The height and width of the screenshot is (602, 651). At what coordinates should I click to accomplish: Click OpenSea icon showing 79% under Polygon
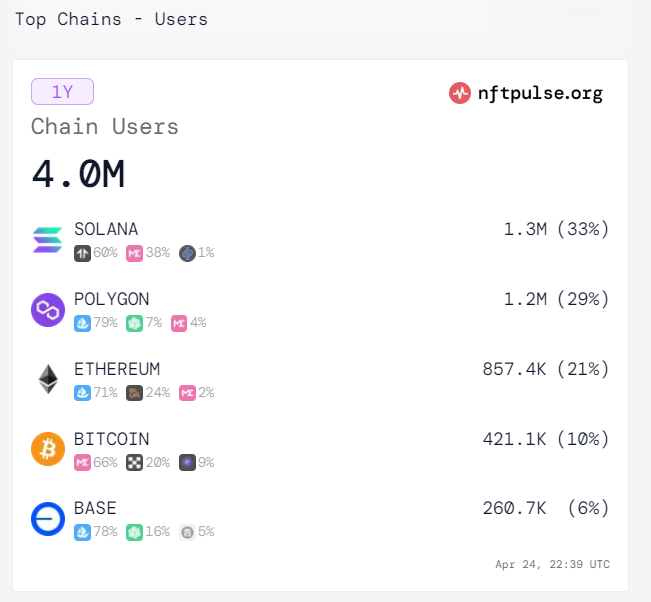(x=82, y=323)
